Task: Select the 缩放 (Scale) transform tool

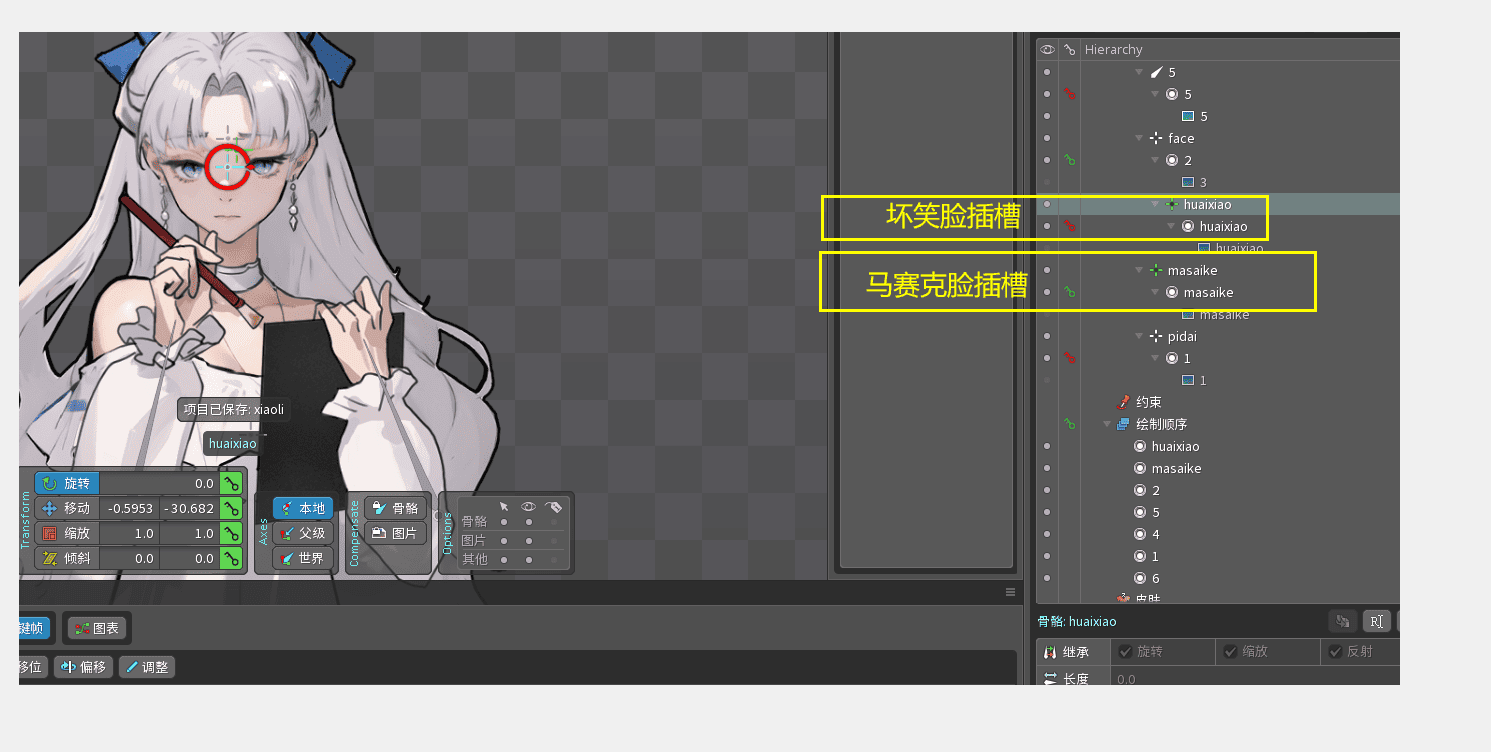Action: 67,533
